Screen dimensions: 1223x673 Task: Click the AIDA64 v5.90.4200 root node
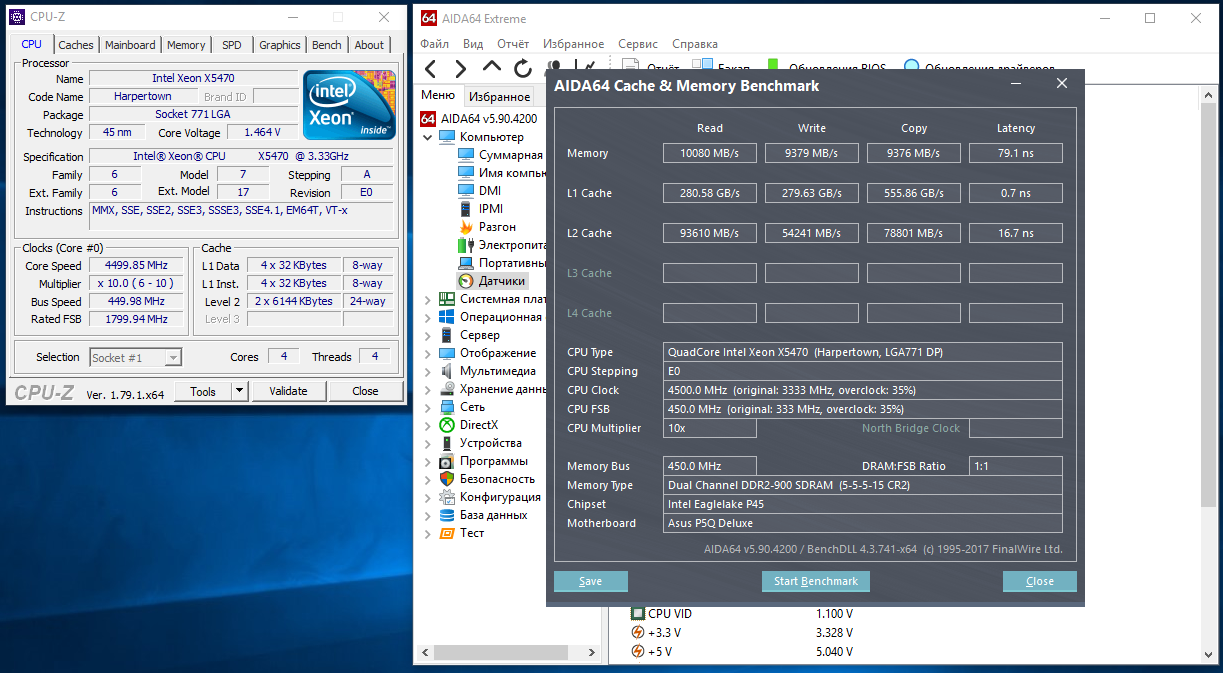point(479,119)
